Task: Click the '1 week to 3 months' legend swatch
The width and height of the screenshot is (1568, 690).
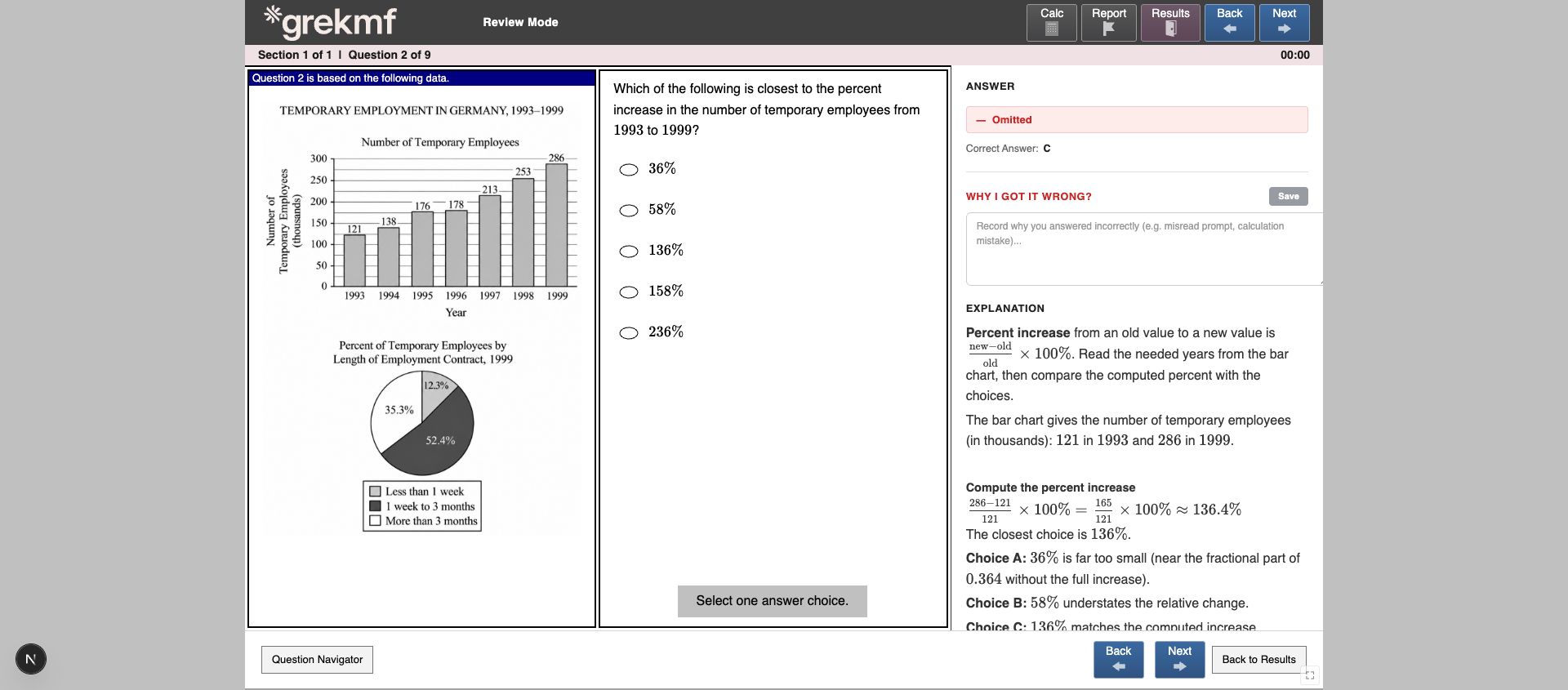Action: (x=376, y=506)
